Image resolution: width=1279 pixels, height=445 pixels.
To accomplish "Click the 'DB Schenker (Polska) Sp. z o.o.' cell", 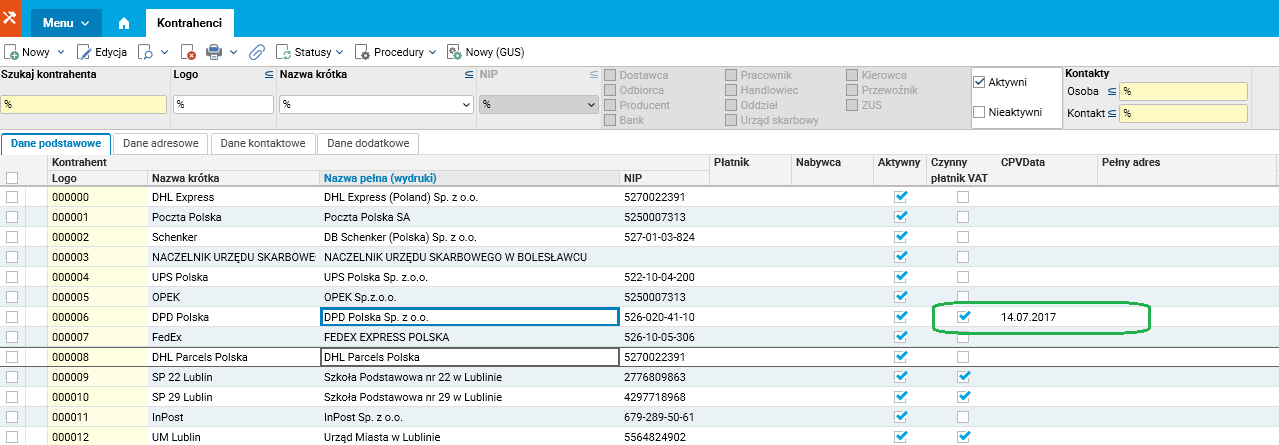I will pyautogui.click(x=470, y=237).
